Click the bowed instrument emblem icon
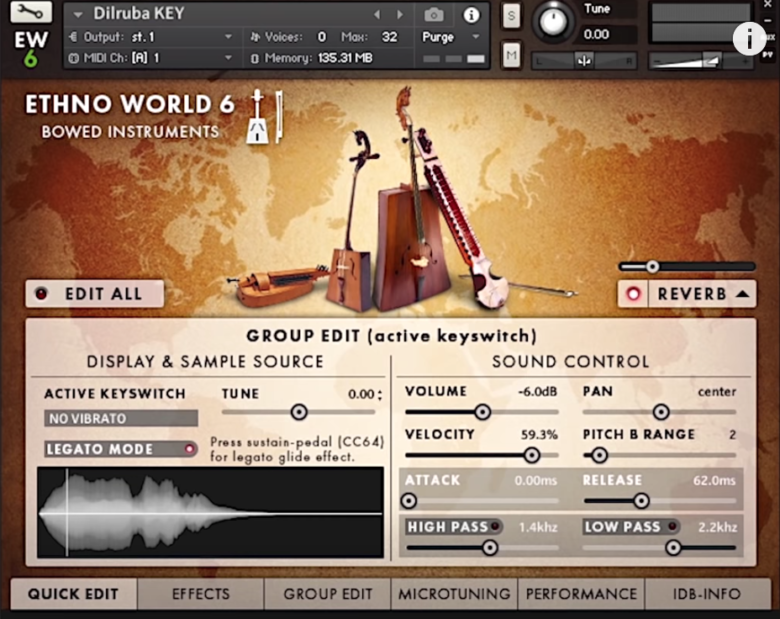 pos(265,117)
